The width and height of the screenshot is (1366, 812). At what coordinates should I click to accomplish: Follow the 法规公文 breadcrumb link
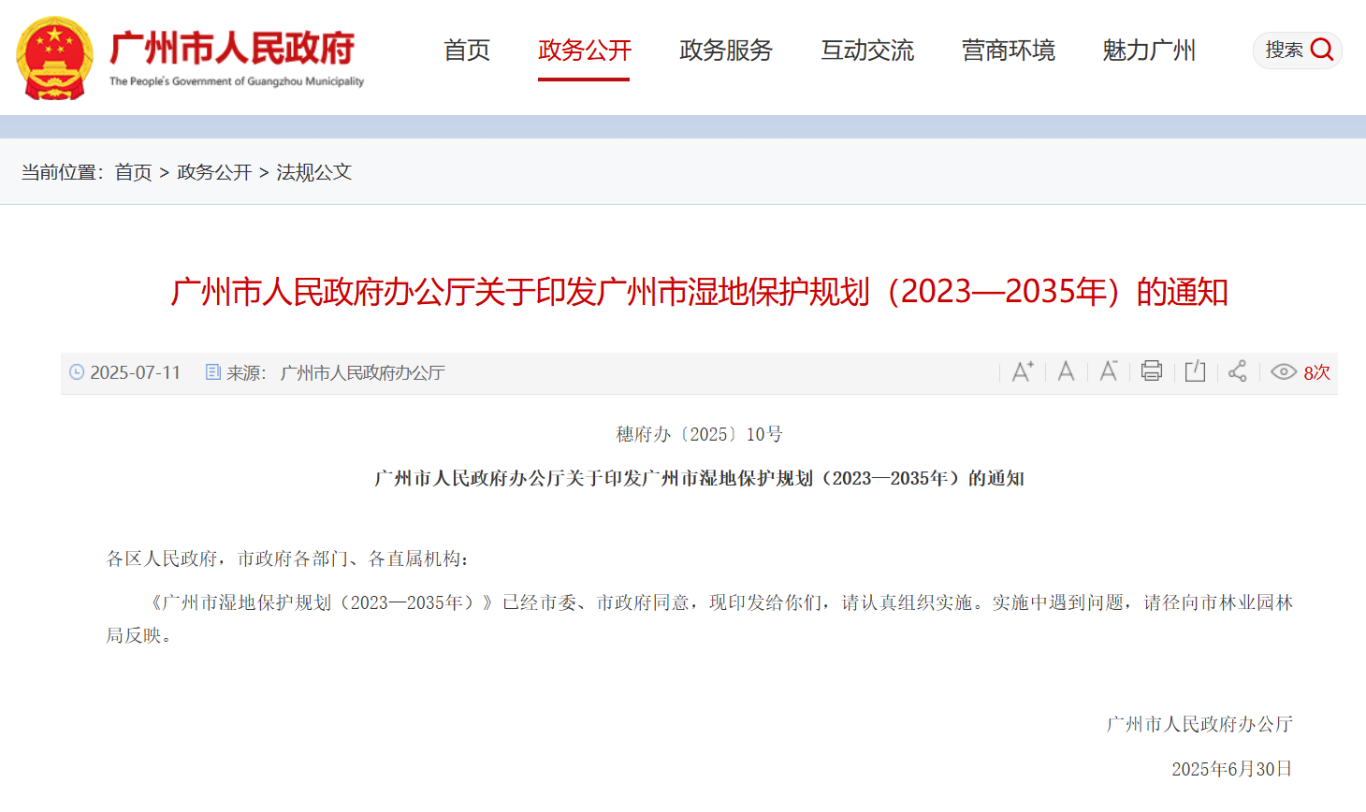pyautogui.click(x=314, y=172)
